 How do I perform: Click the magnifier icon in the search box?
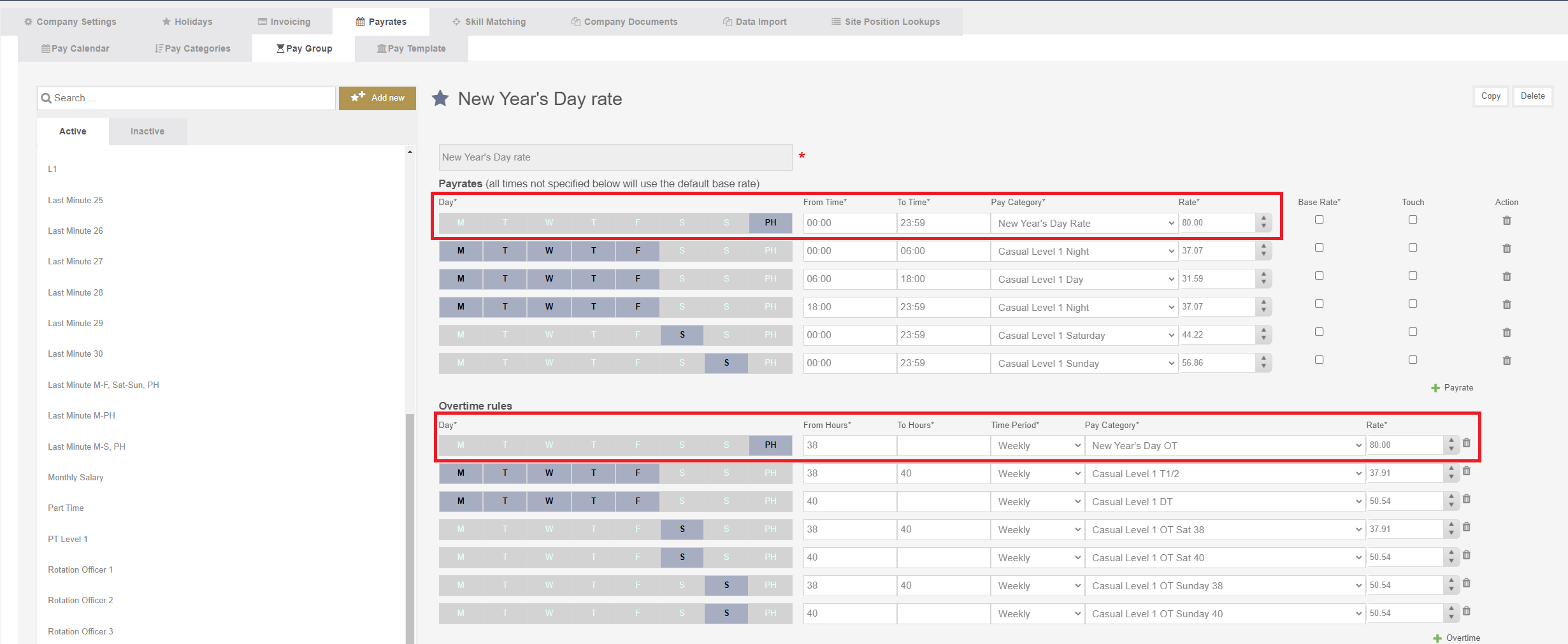click(46, 98)
